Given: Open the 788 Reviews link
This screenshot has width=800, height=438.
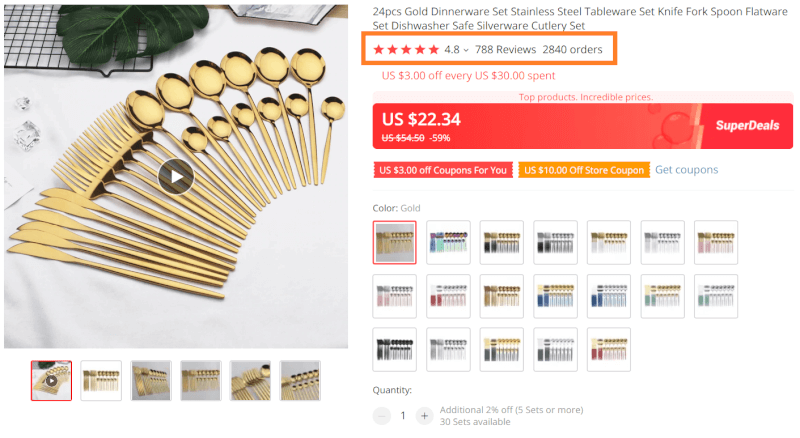Looking at the screenshot, I should pos(505,50).
